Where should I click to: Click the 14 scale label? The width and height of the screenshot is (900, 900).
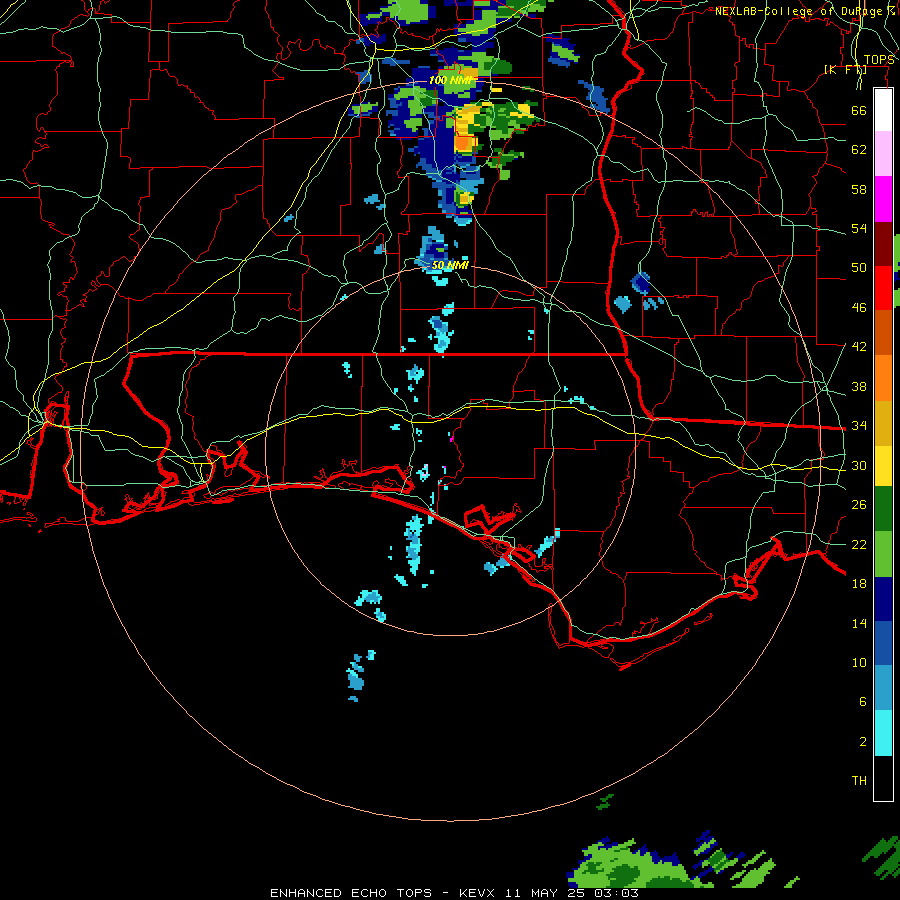pos(859,623)
